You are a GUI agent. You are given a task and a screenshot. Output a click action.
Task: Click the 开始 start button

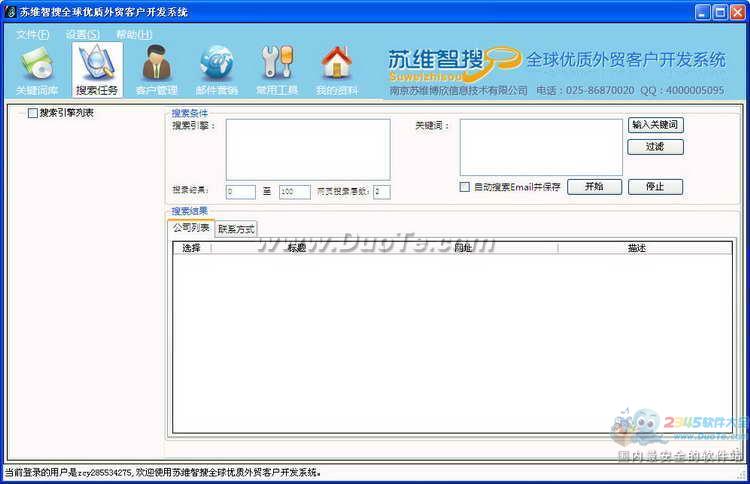[595, 187]
